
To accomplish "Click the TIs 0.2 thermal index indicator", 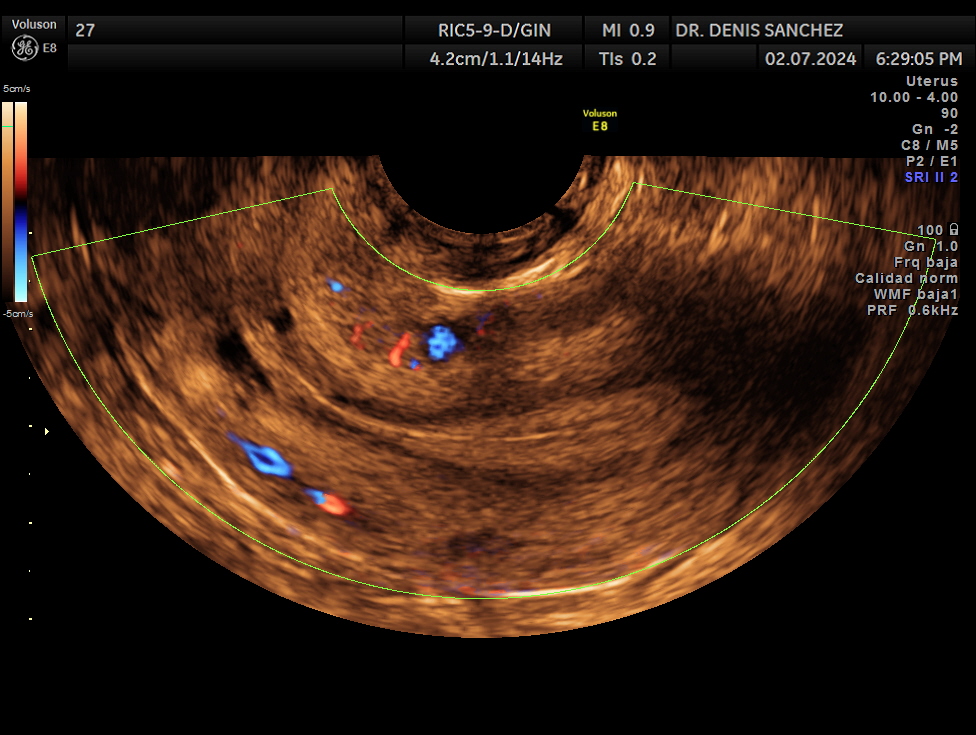I will (626, 58).
